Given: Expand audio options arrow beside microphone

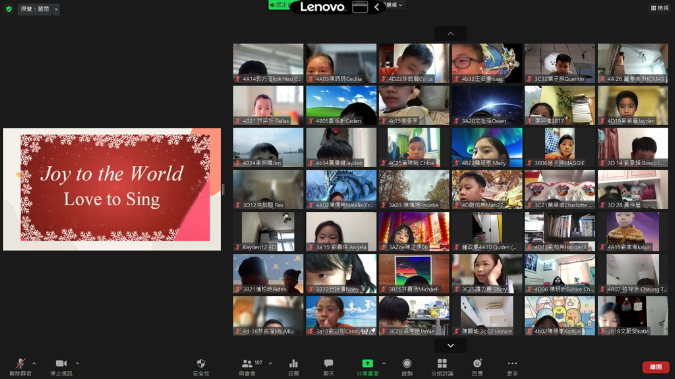Looking at the screenshot, I should pos(34,363).
